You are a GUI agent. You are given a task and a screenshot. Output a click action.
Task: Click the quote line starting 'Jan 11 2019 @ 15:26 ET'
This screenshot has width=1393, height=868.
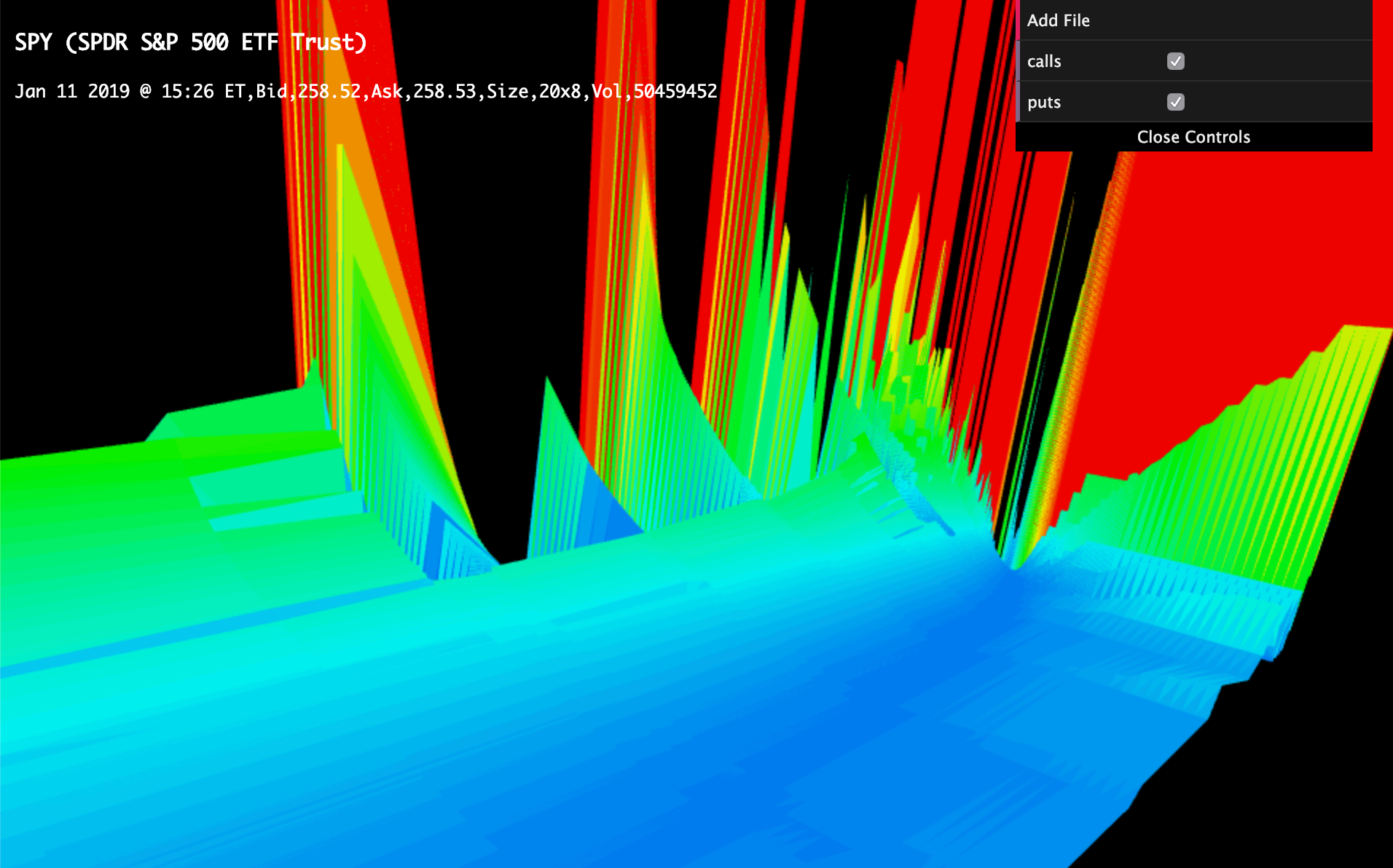click(x=366, y=92)
